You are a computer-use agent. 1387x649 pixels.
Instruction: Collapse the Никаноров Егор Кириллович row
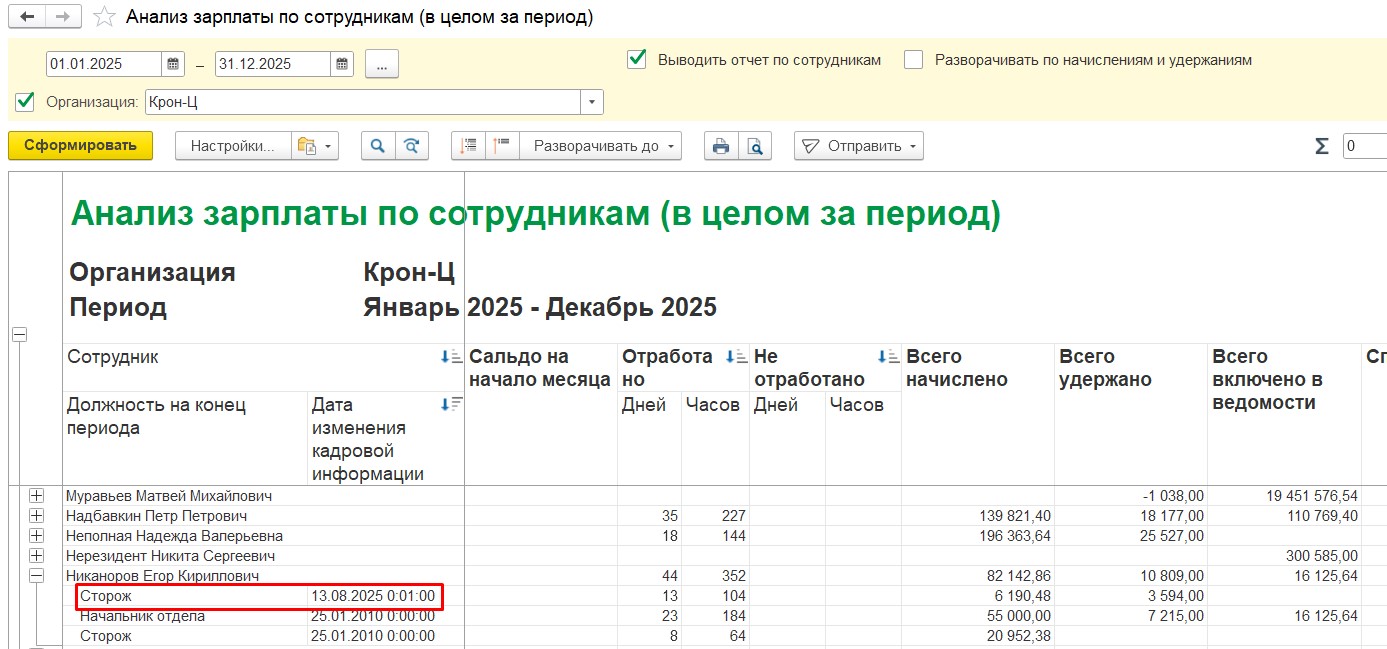[x=37, y=576]
